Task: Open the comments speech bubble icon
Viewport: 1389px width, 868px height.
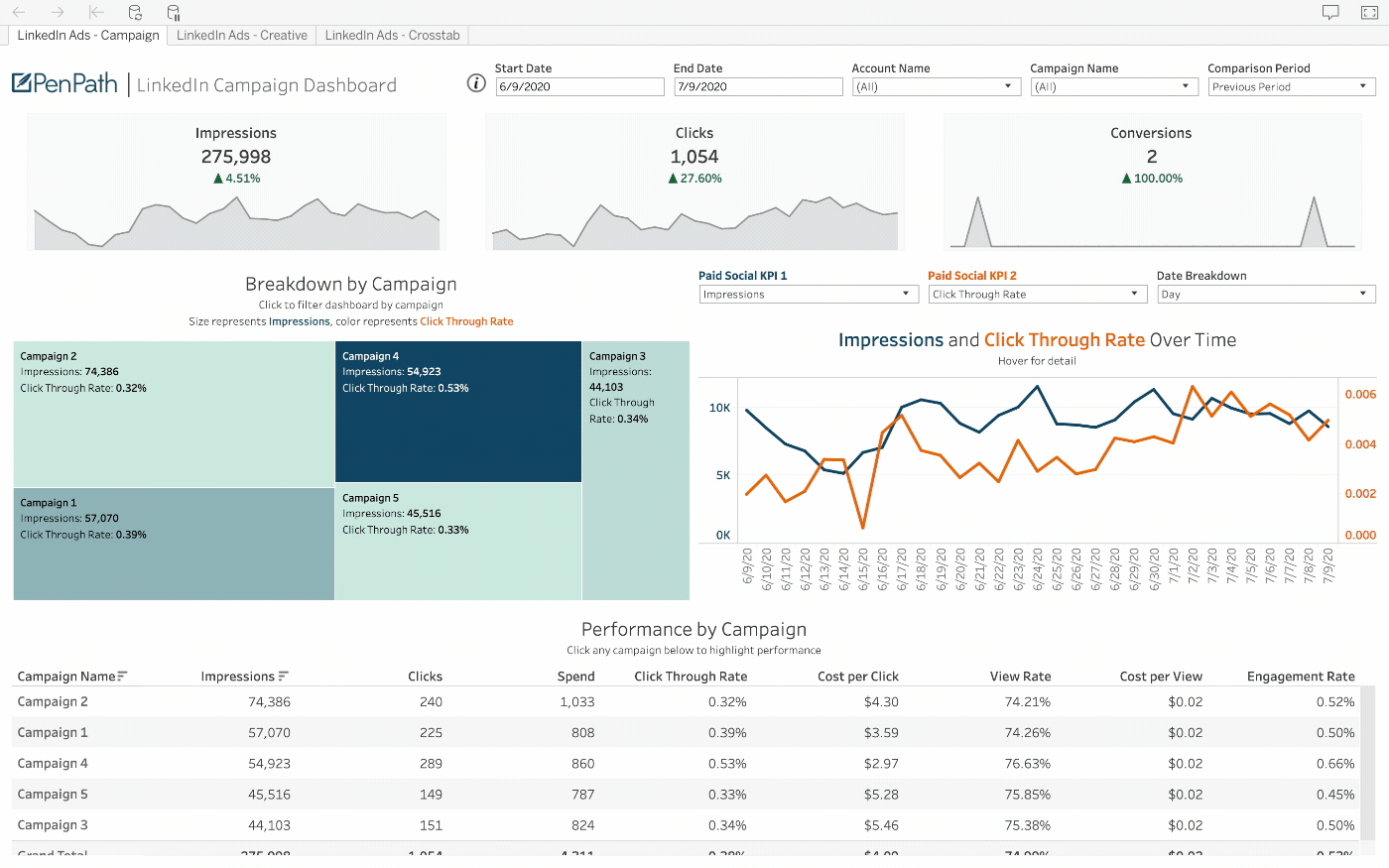Action: click(1330, 12)
